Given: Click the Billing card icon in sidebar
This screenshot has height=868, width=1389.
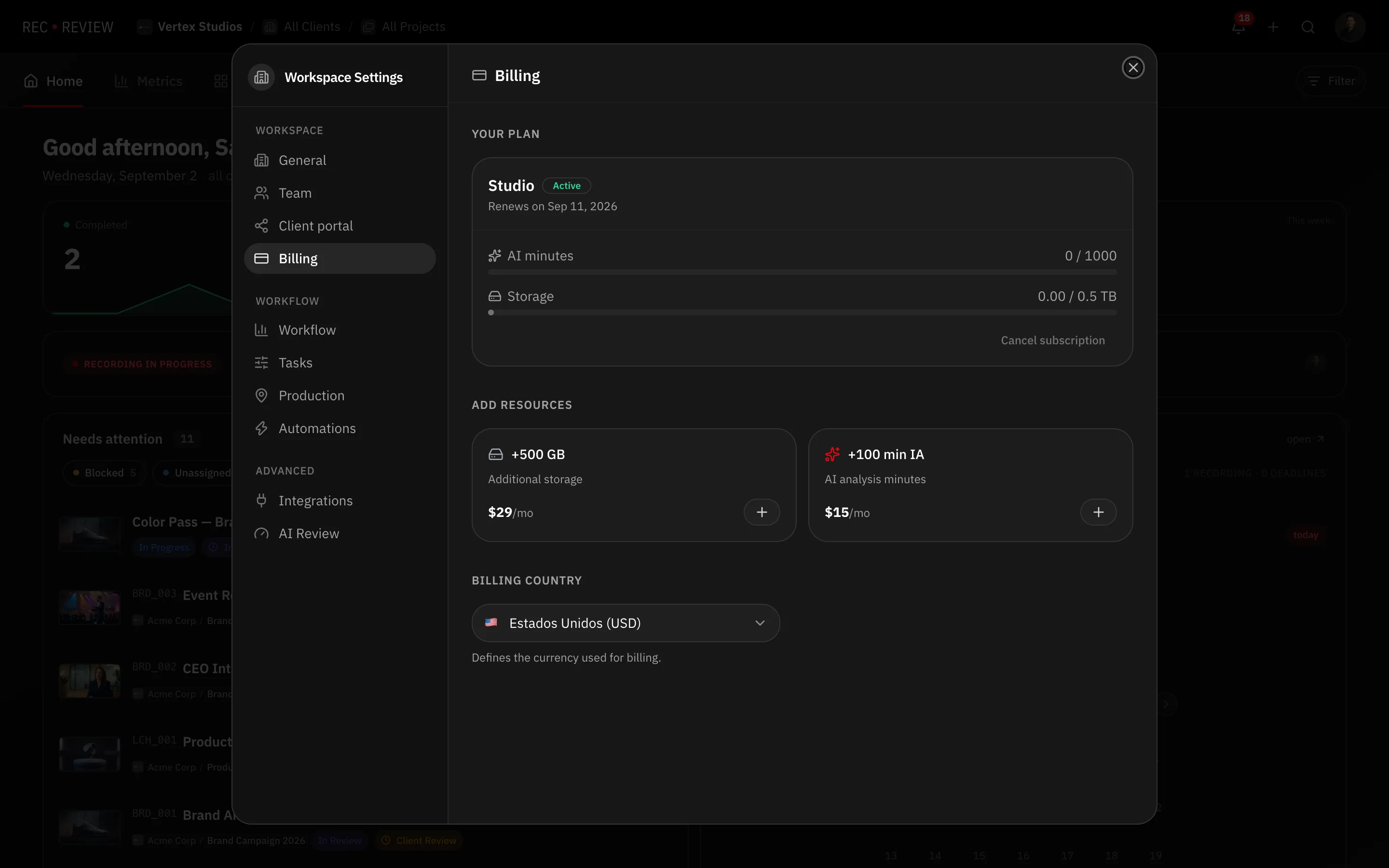Looking at the screenshot, I should pyautogui.click(x=261, y=258).
